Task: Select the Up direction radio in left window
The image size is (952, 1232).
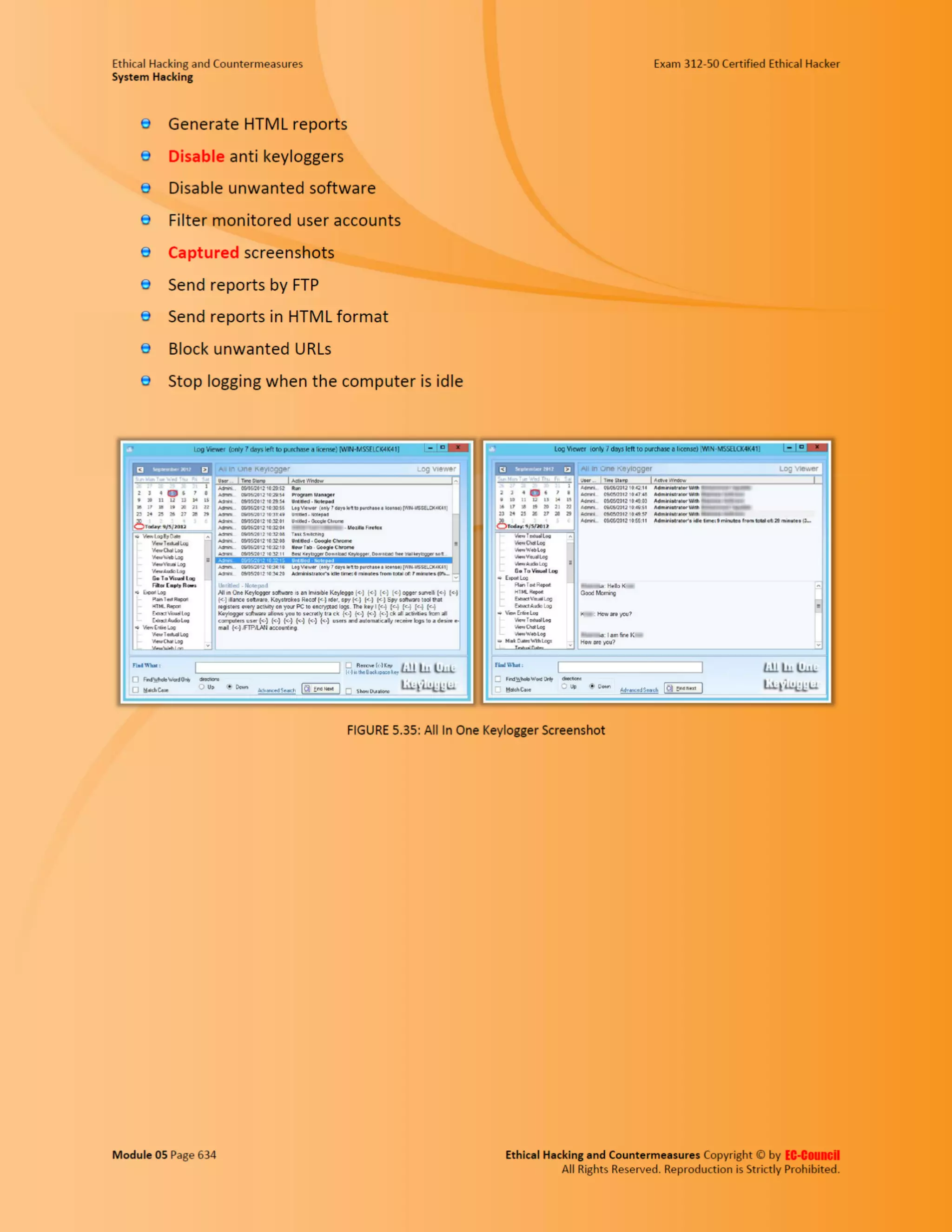Action: click(201, 687)
